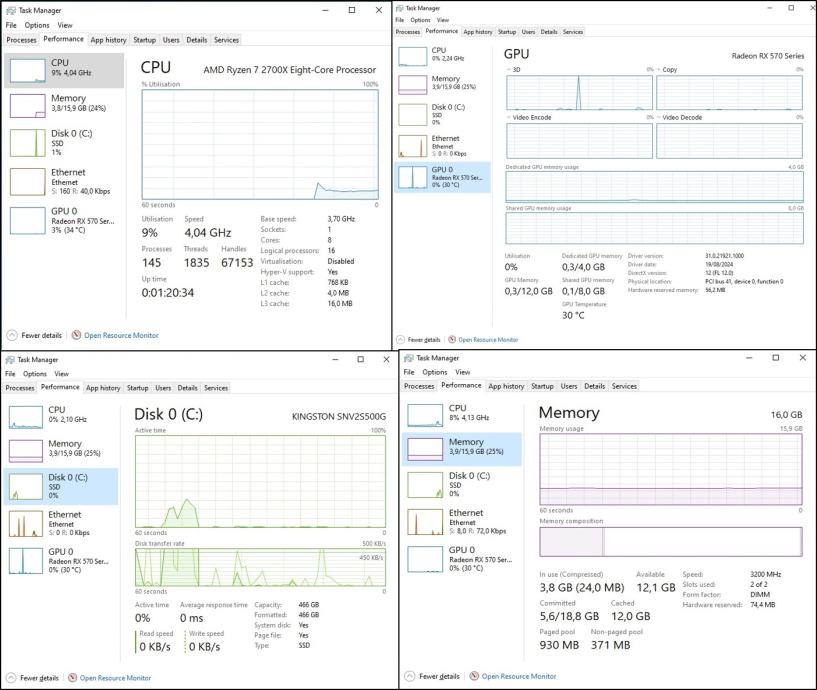Click GPU 0 thumbnail in Disk window sidebar
The height and width of the screenshot is (690, 817).
[x=26, y=561]
